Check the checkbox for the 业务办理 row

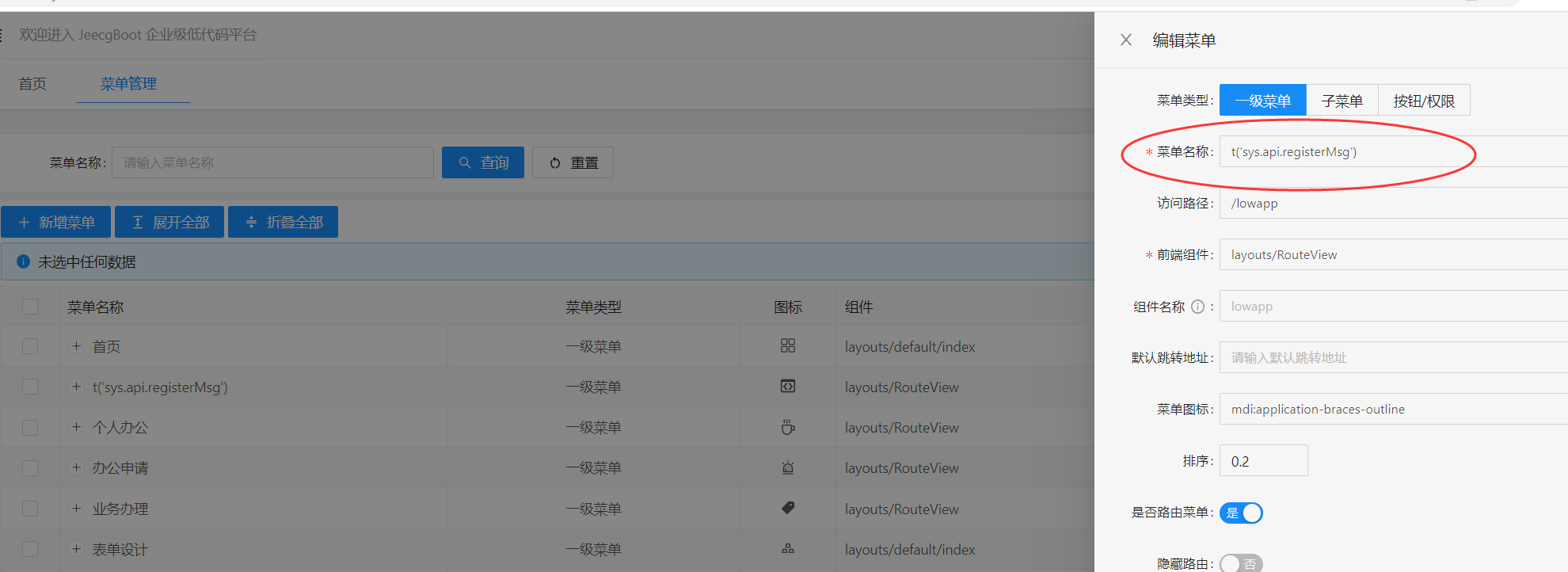point(30,509)
